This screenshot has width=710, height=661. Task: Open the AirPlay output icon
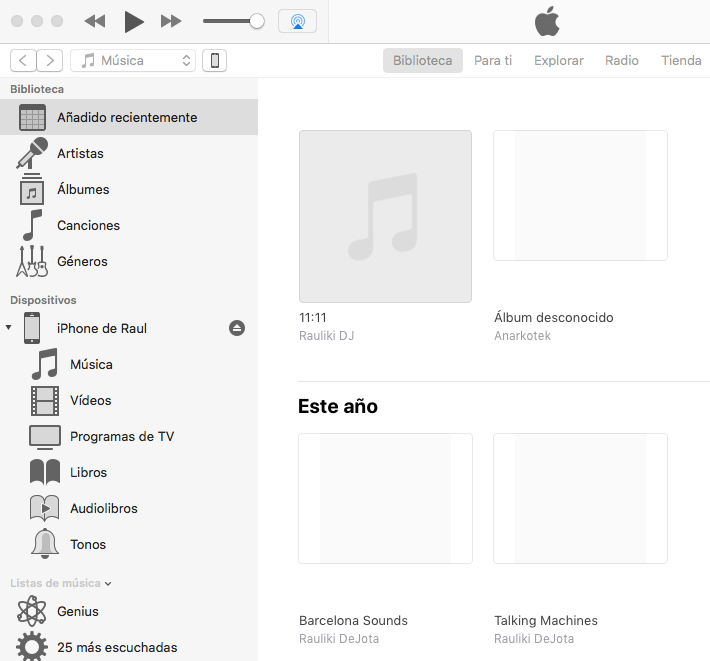pos(297,21)
